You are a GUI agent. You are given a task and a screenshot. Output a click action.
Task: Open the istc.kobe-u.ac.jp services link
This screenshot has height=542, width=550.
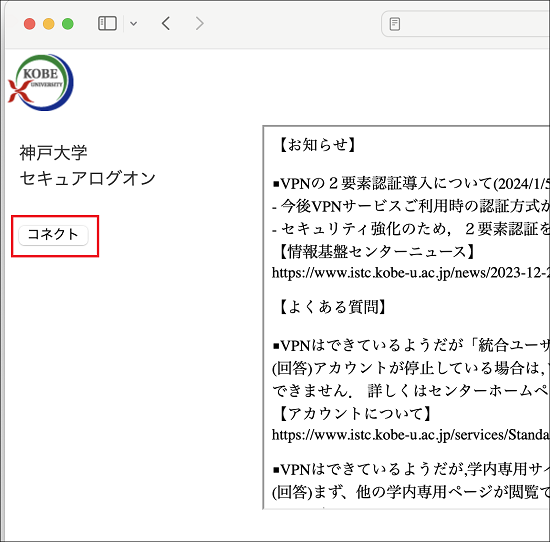[x=411, y=435]
